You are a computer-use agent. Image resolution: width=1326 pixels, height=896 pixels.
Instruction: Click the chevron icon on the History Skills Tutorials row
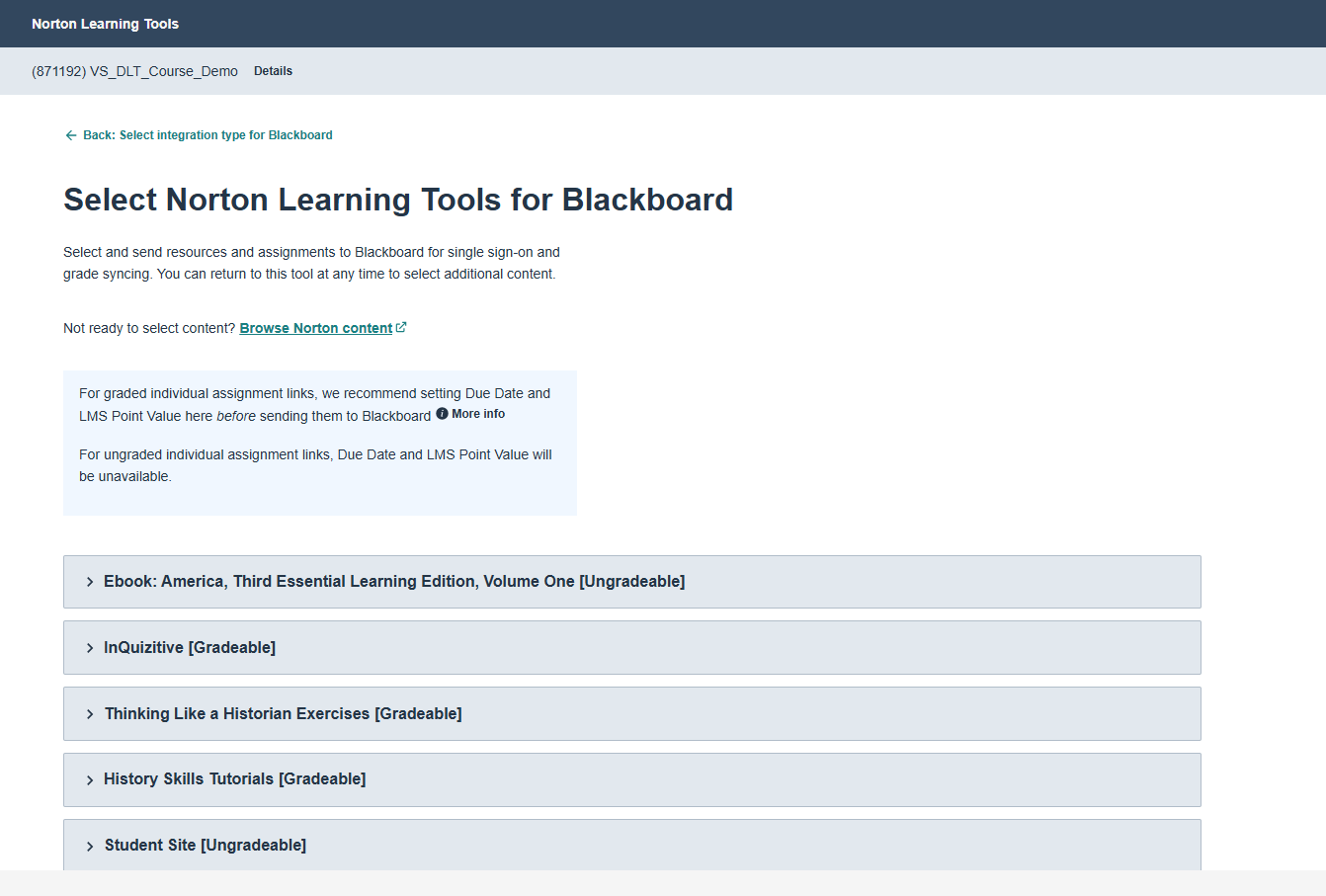(x=90, y=779)
